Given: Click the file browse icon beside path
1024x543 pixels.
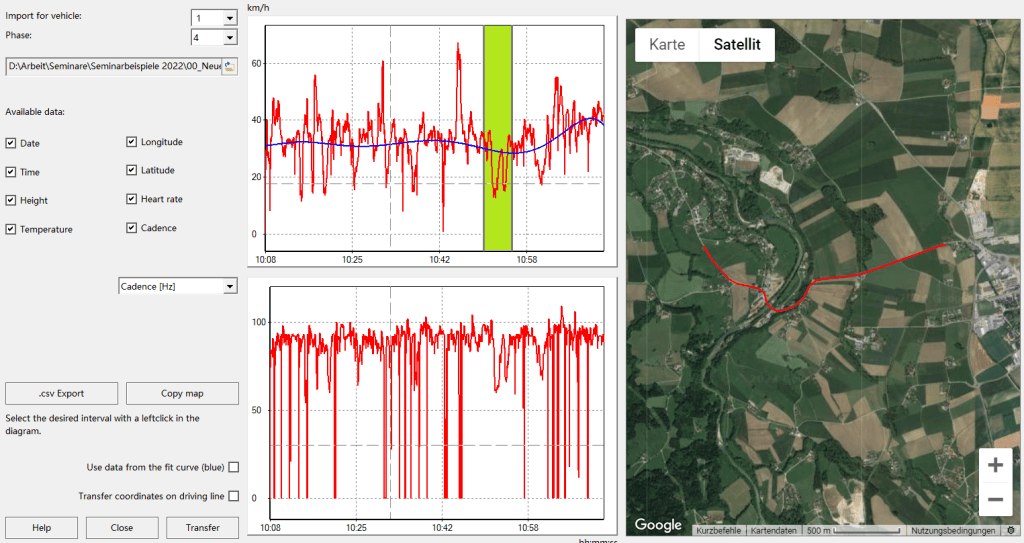Looking at the screenshot, I should (229, 67).
